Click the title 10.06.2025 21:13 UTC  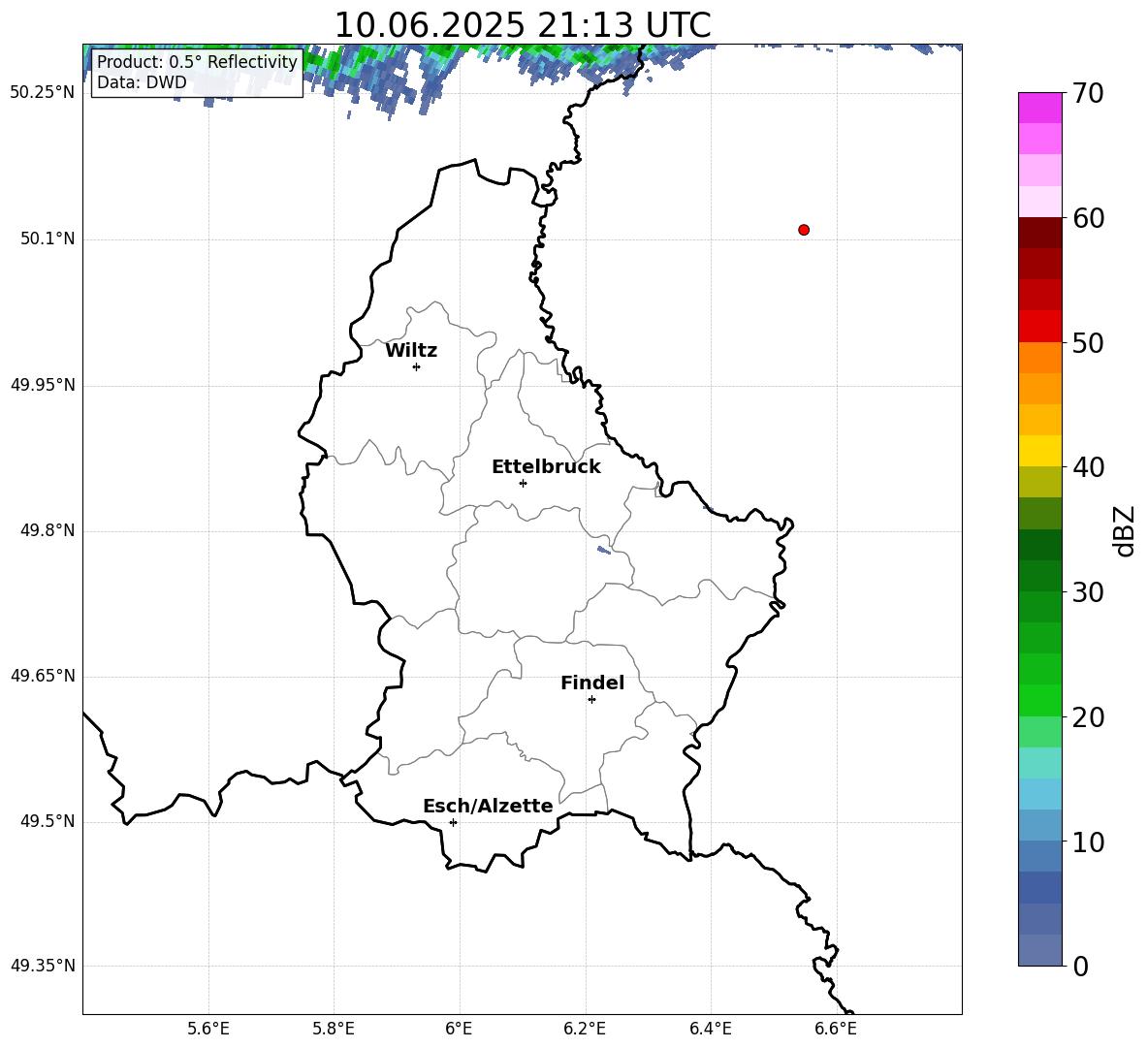[x=523, y=25]
